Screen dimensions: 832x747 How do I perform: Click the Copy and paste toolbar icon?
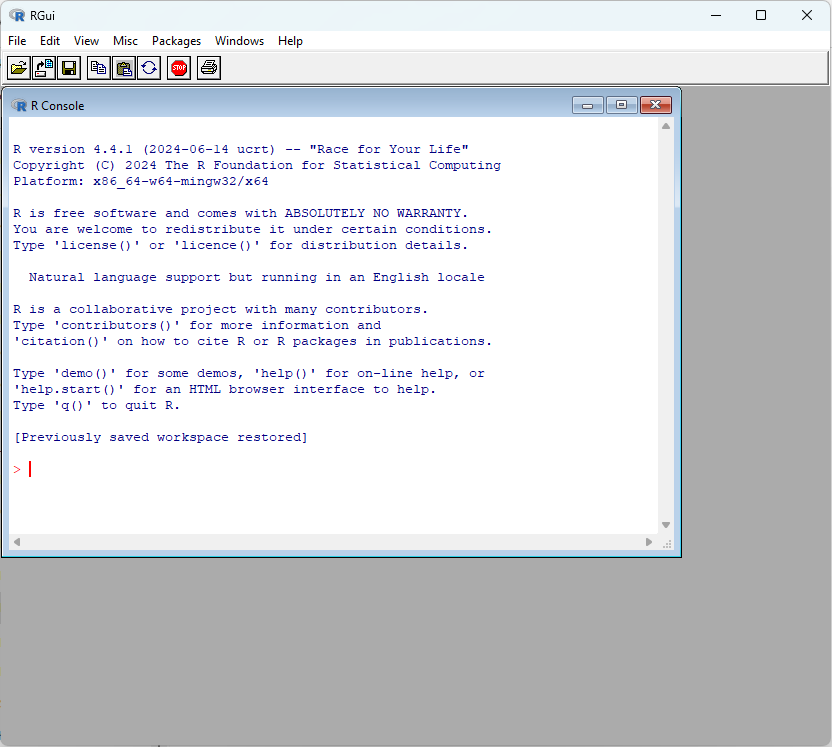[x=149, y=68]
